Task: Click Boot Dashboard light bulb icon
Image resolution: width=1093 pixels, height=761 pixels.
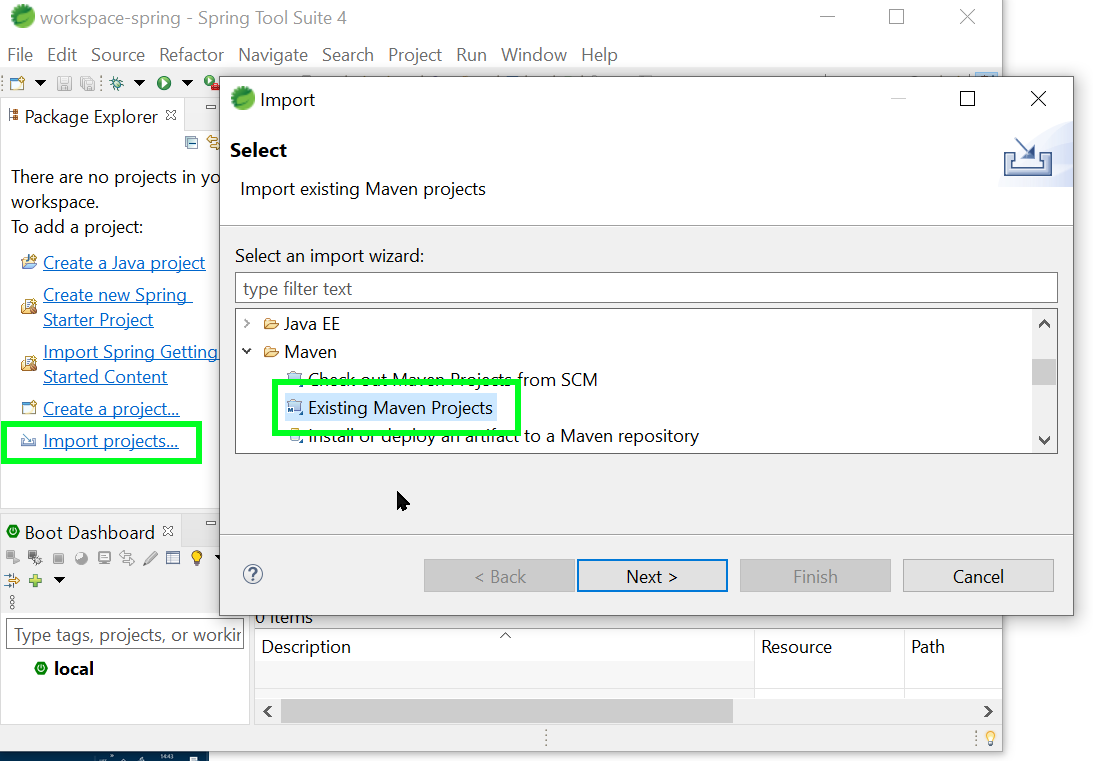Action: pos(197,558)
